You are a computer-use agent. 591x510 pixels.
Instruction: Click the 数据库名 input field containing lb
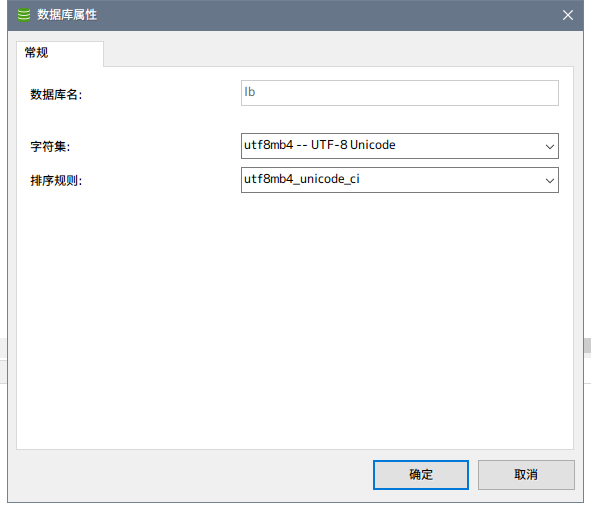click(400, 93)
